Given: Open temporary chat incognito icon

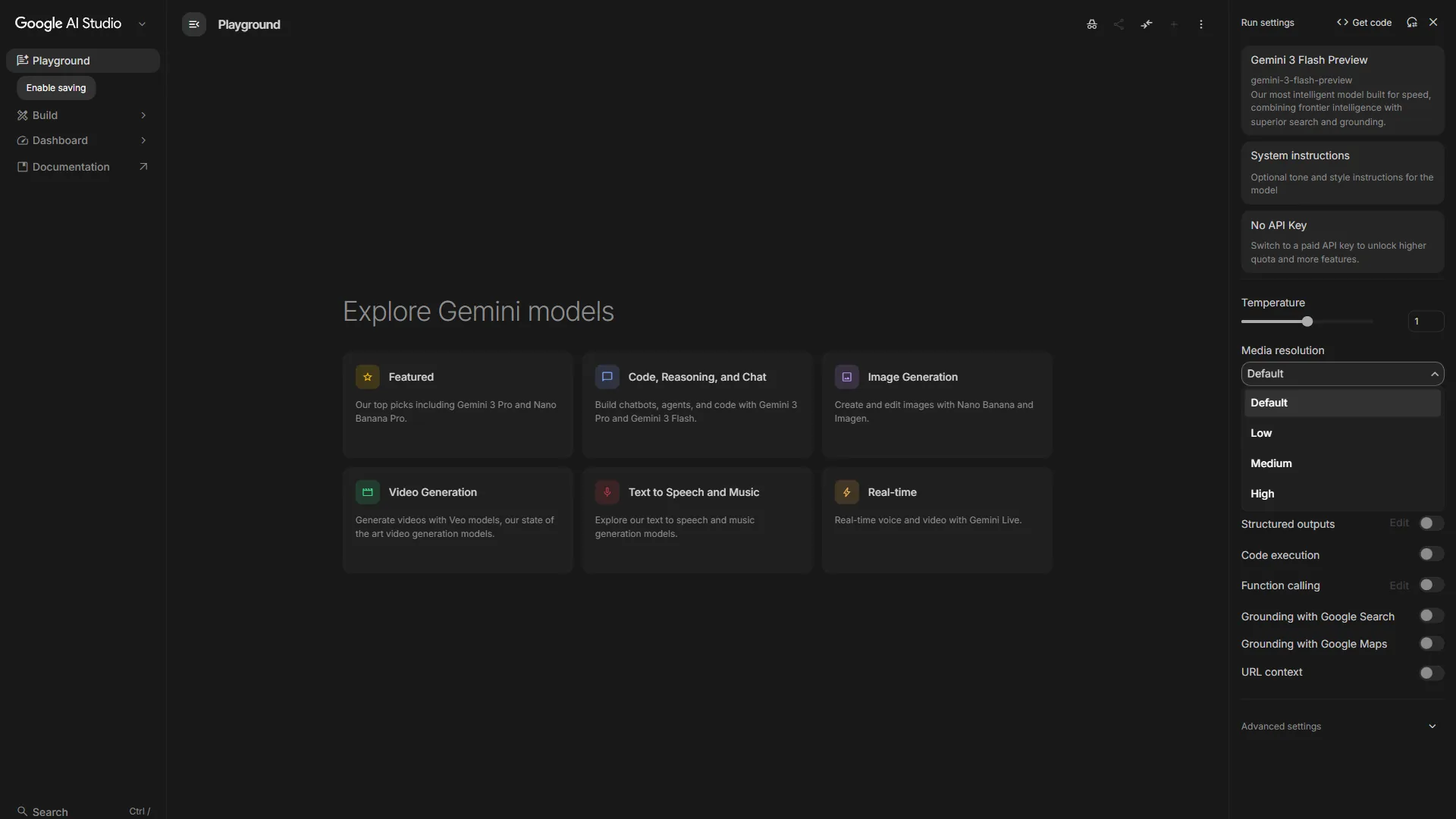Looking at the screenshot, I should click(x=1091, y=24).
